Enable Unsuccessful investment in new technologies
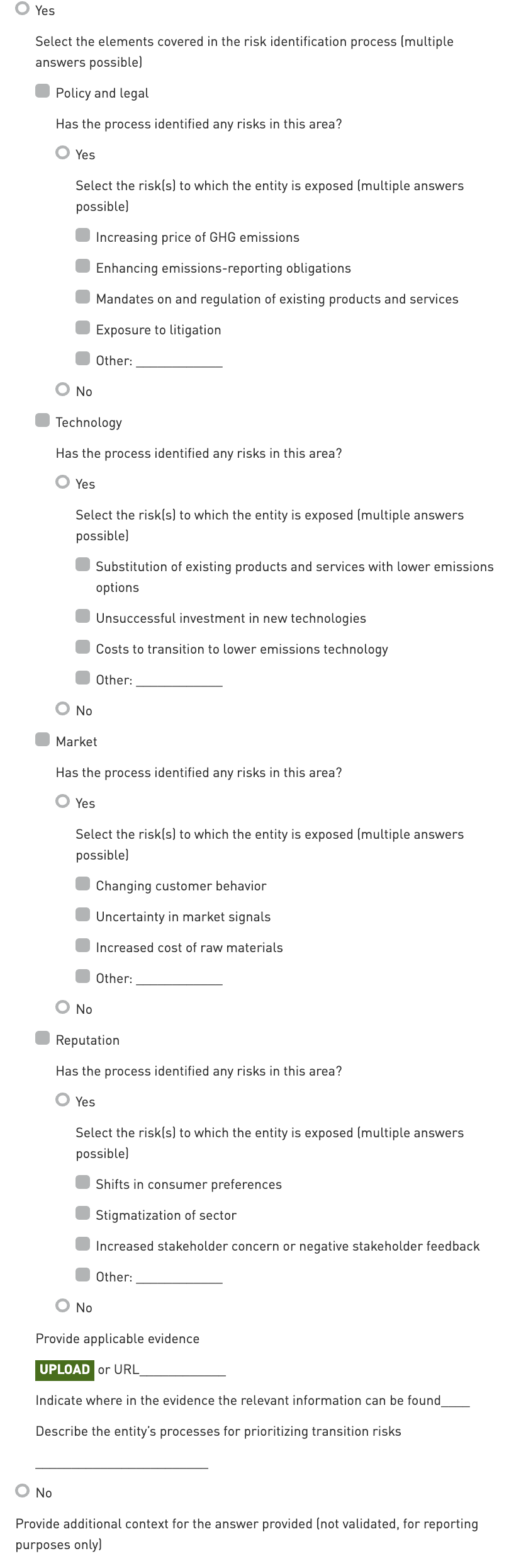 coord(82,617)
